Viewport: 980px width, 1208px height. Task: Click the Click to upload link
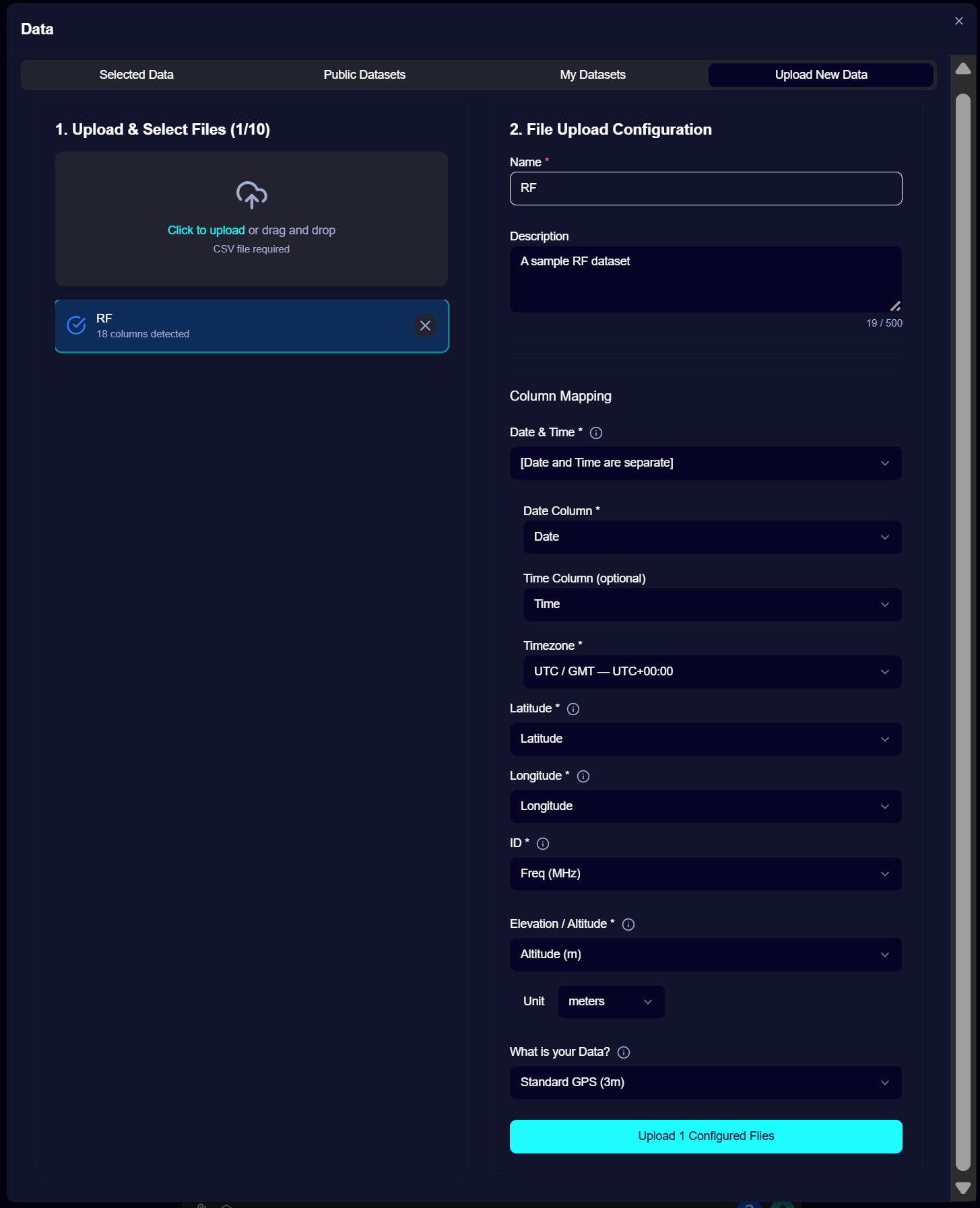[206, 230]
